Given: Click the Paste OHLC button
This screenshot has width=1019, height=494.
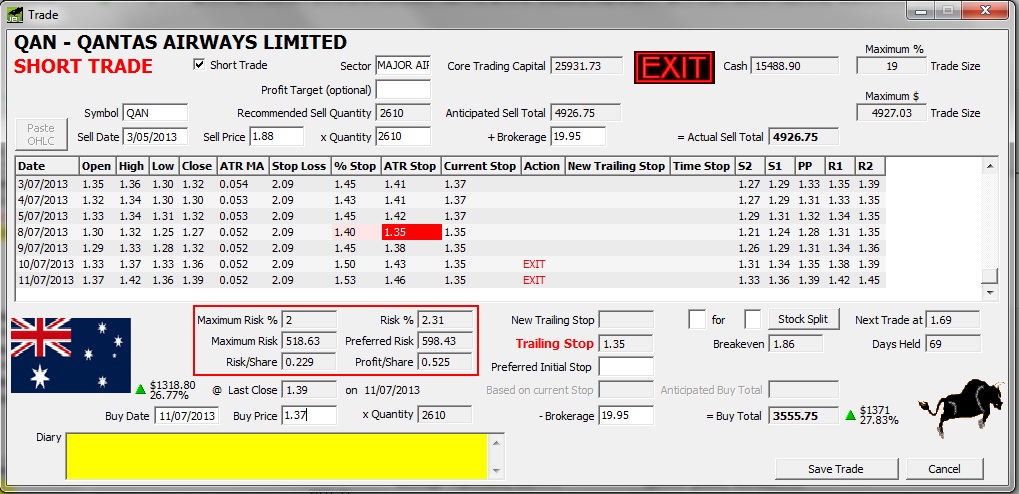Looking at the screenshot, I should point(40,134).
